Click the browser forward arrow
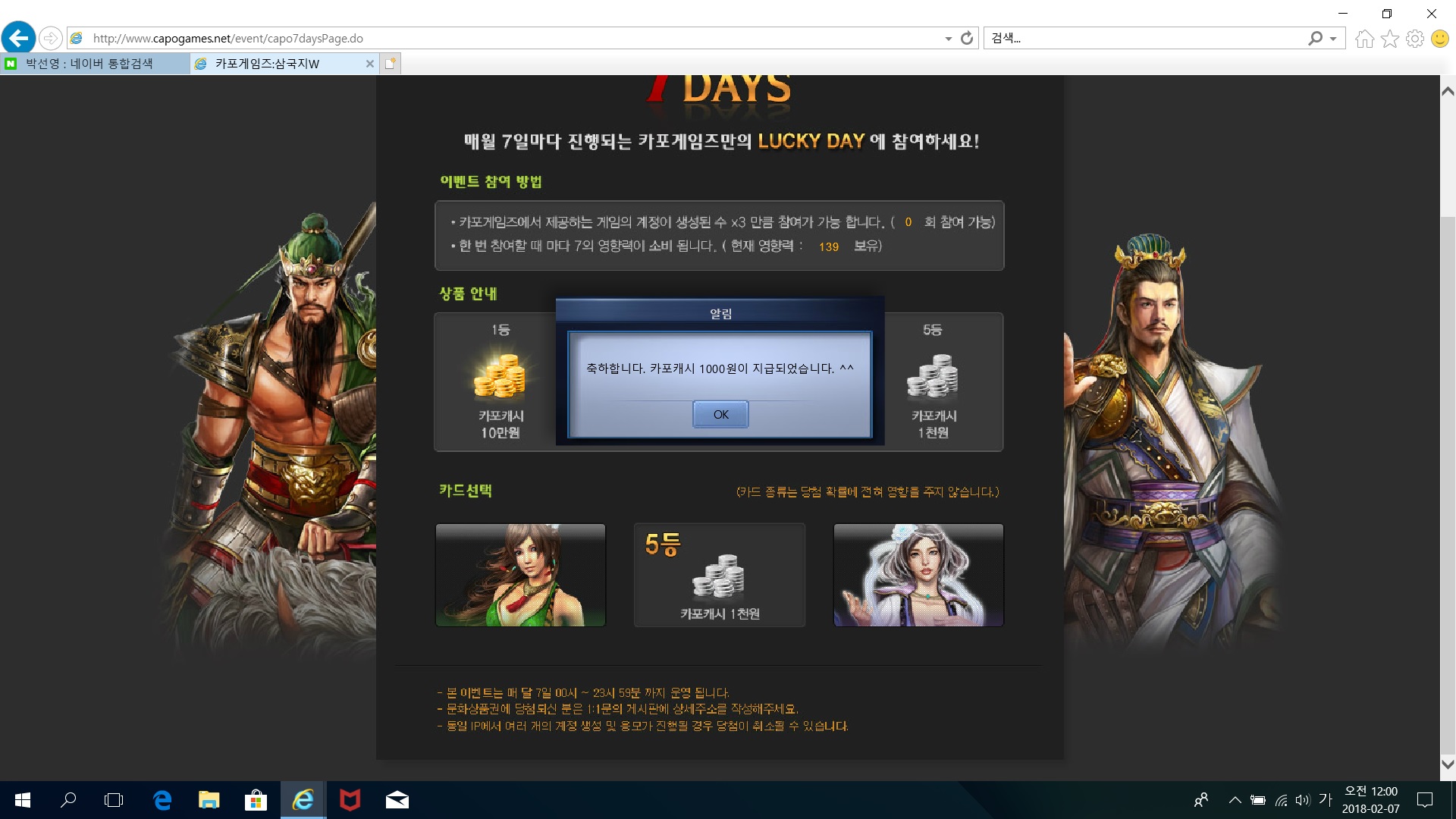 tap(50, 38)
